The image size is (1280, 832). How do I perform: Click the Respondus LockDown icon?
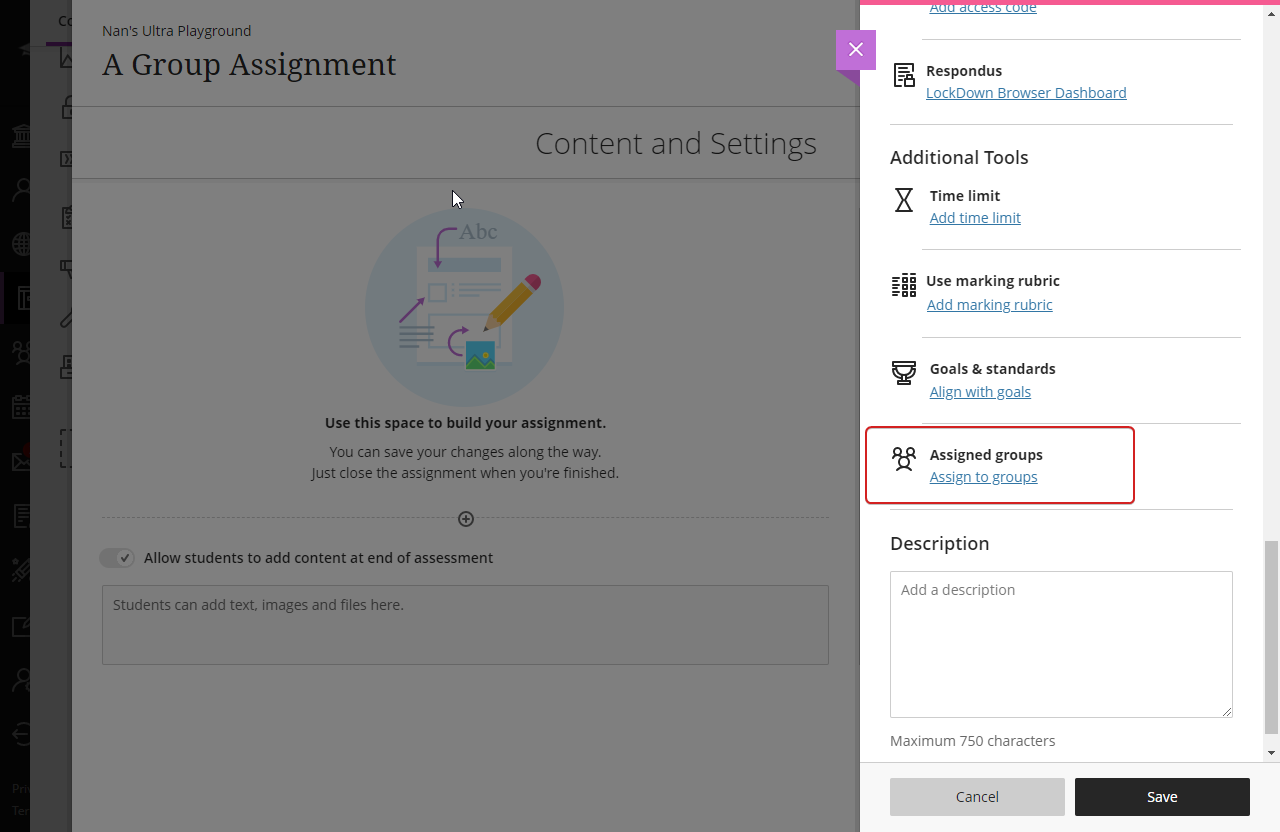[x=904, y=76]
